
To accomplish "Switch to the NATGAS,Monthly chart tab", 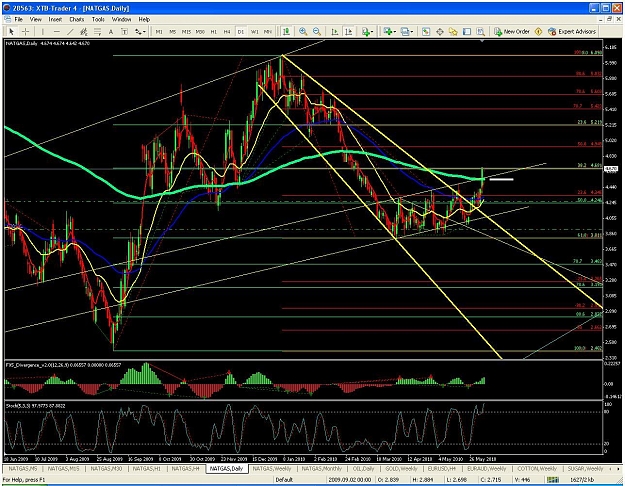I will (321, 468).
